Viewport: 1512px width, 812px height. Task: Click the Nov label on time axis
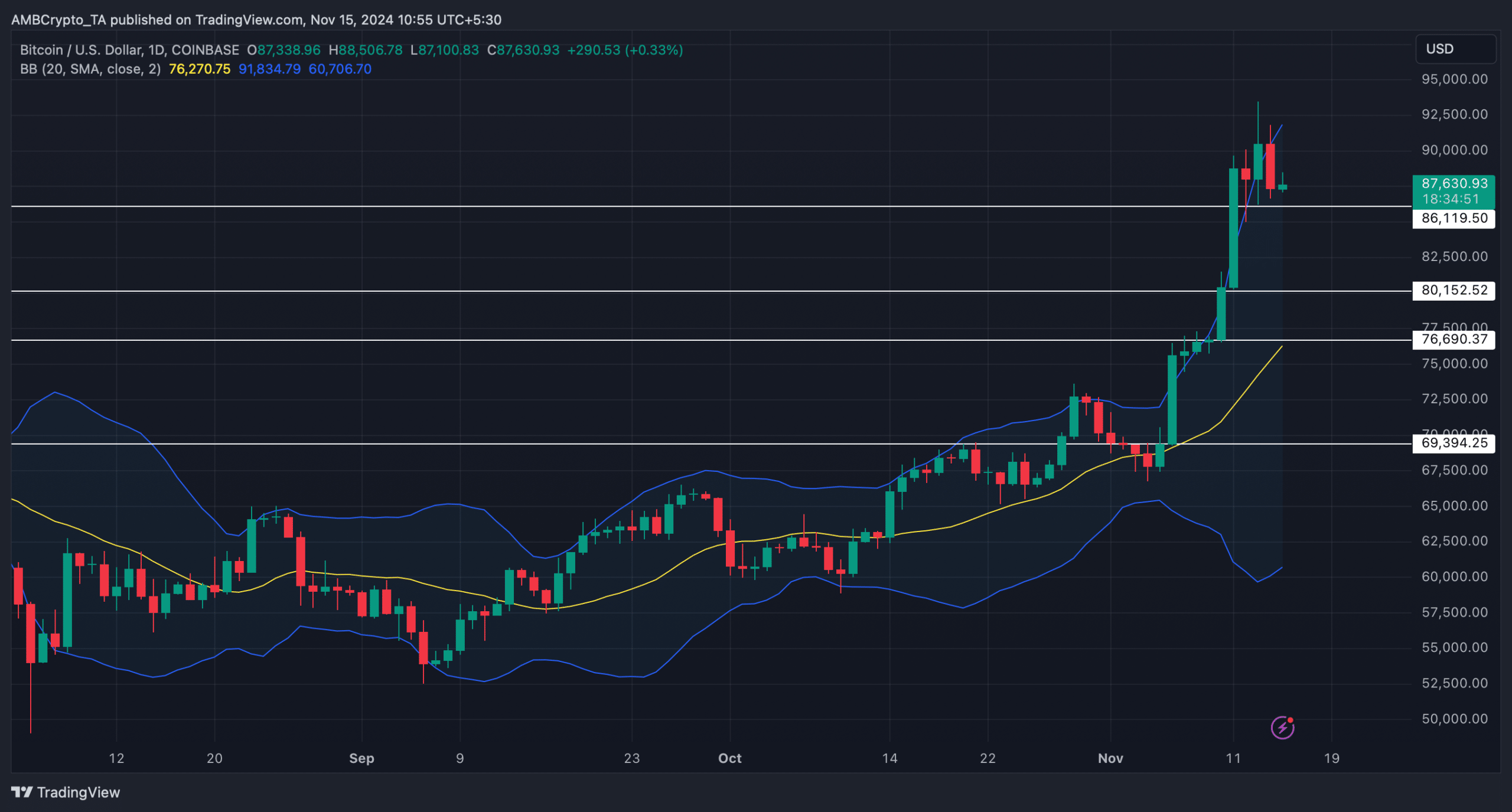tap(1110, 759)
